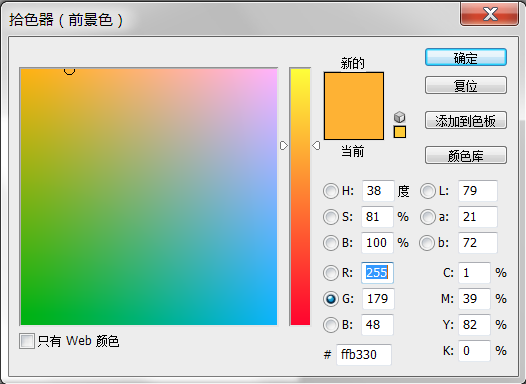
Task: Click the brightness field showing 100
Action: pyautogui.click(x=377, y=242)
